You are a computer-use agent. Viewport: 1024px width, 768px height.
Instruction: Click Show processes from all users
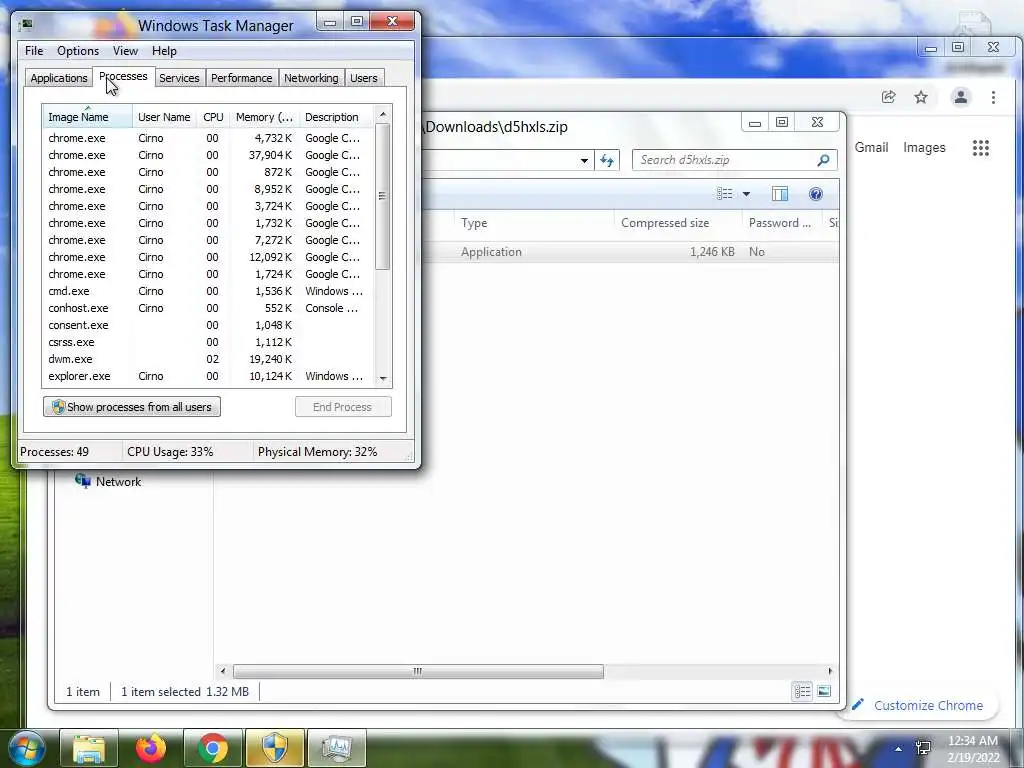(x=132, y=407)
